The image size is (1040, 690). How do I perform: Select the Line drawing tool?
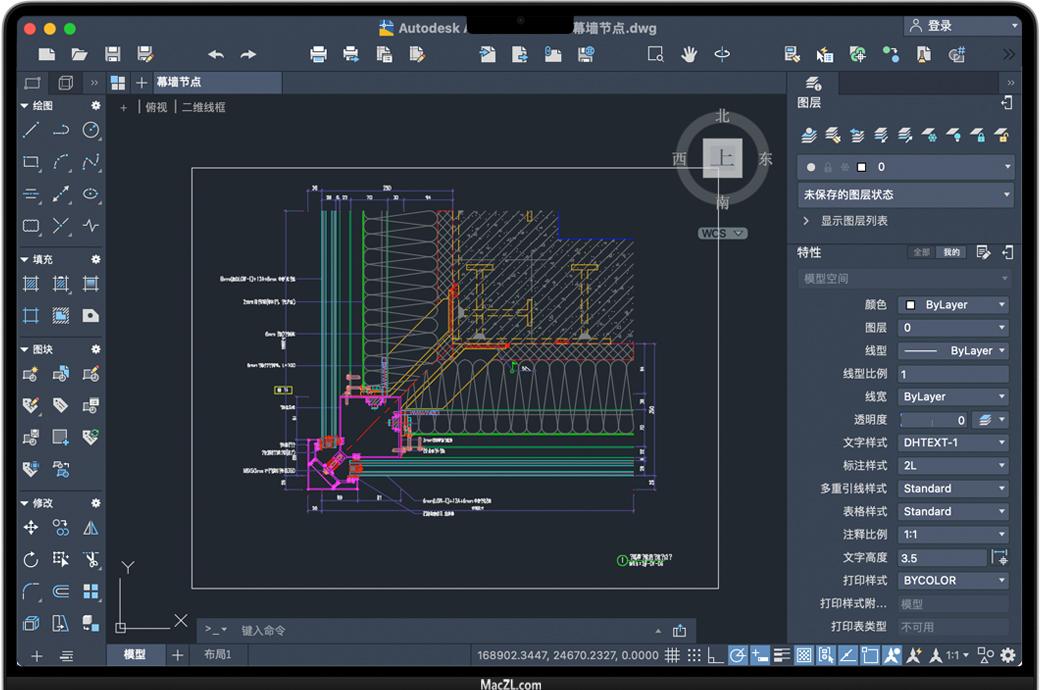[31, 130]
